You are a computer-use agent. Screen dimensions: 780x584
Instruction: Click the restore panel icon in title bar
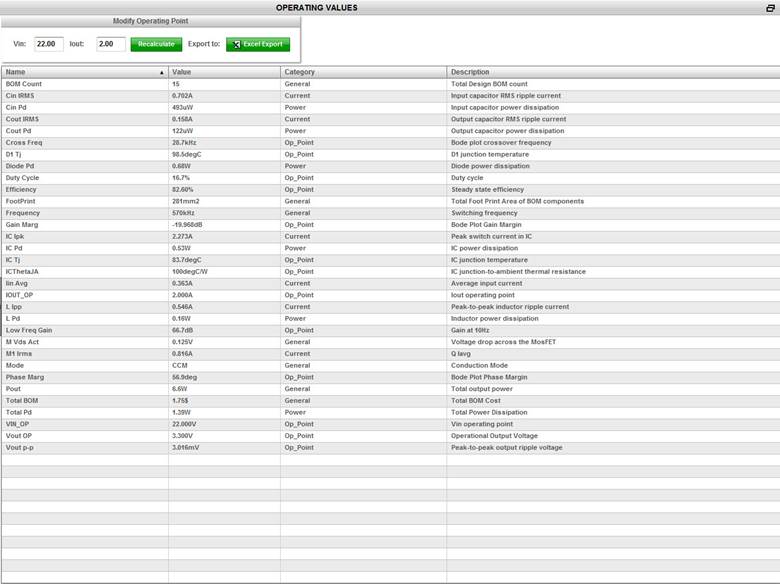coord(770,8)
